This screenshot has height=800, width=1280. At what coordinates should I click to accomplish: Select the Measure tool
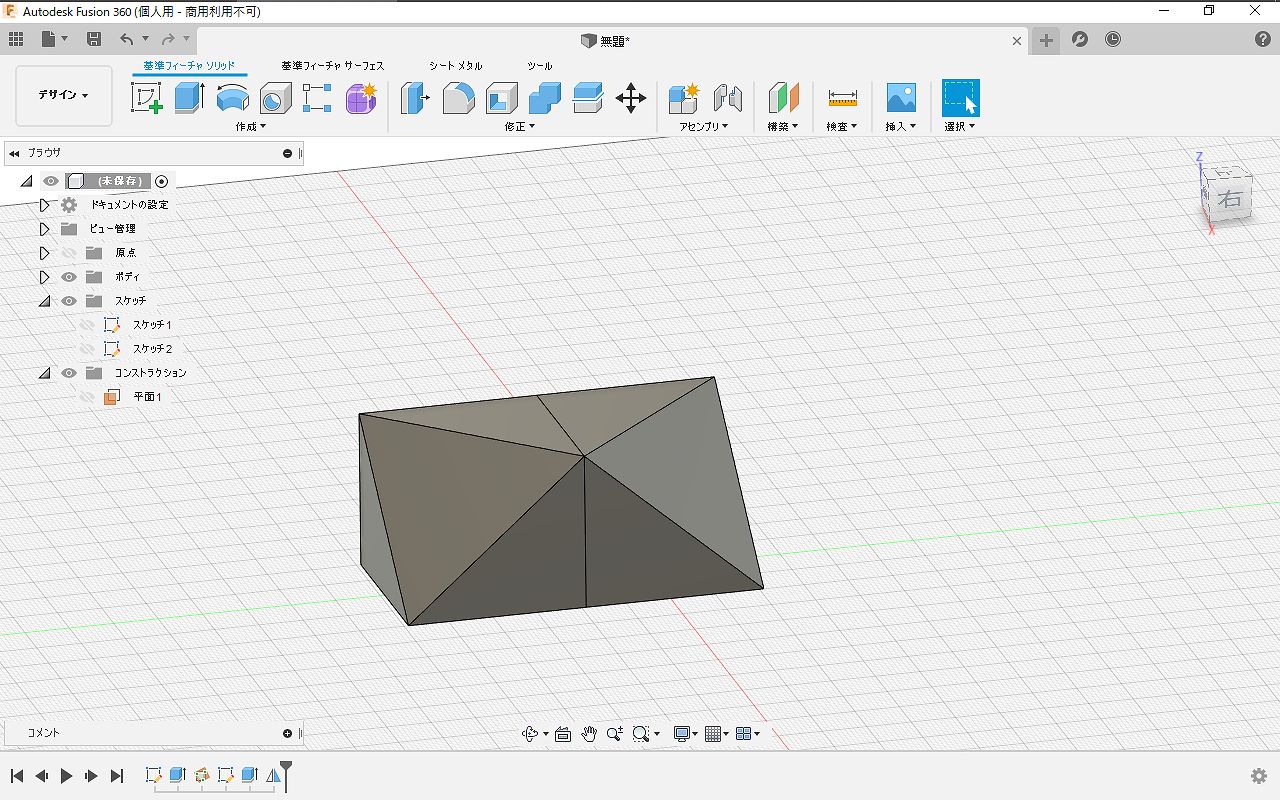(x=842, y=98)
